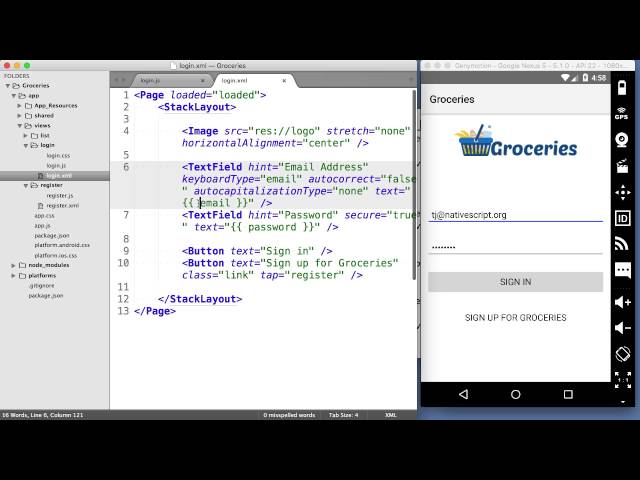640x480 pixels.
Task: Expand the node_modules folder
Action: click(x=13, y=265)
